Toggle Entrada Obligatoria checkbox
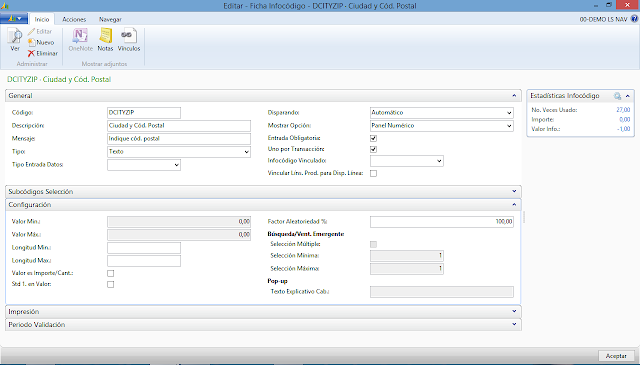Screen dimensions: 640x365 [373, 138]
